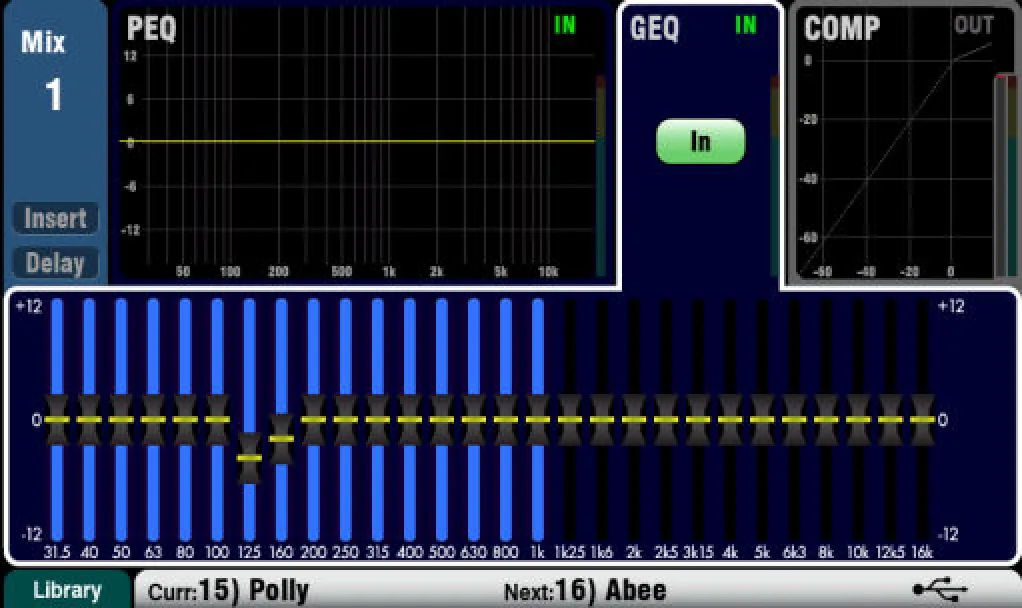The height and width of the screenshot is (608, 1022).
Task: Click the 50 Hz GEQ fader
Action: pyautogui.click(x=121, y=420)
